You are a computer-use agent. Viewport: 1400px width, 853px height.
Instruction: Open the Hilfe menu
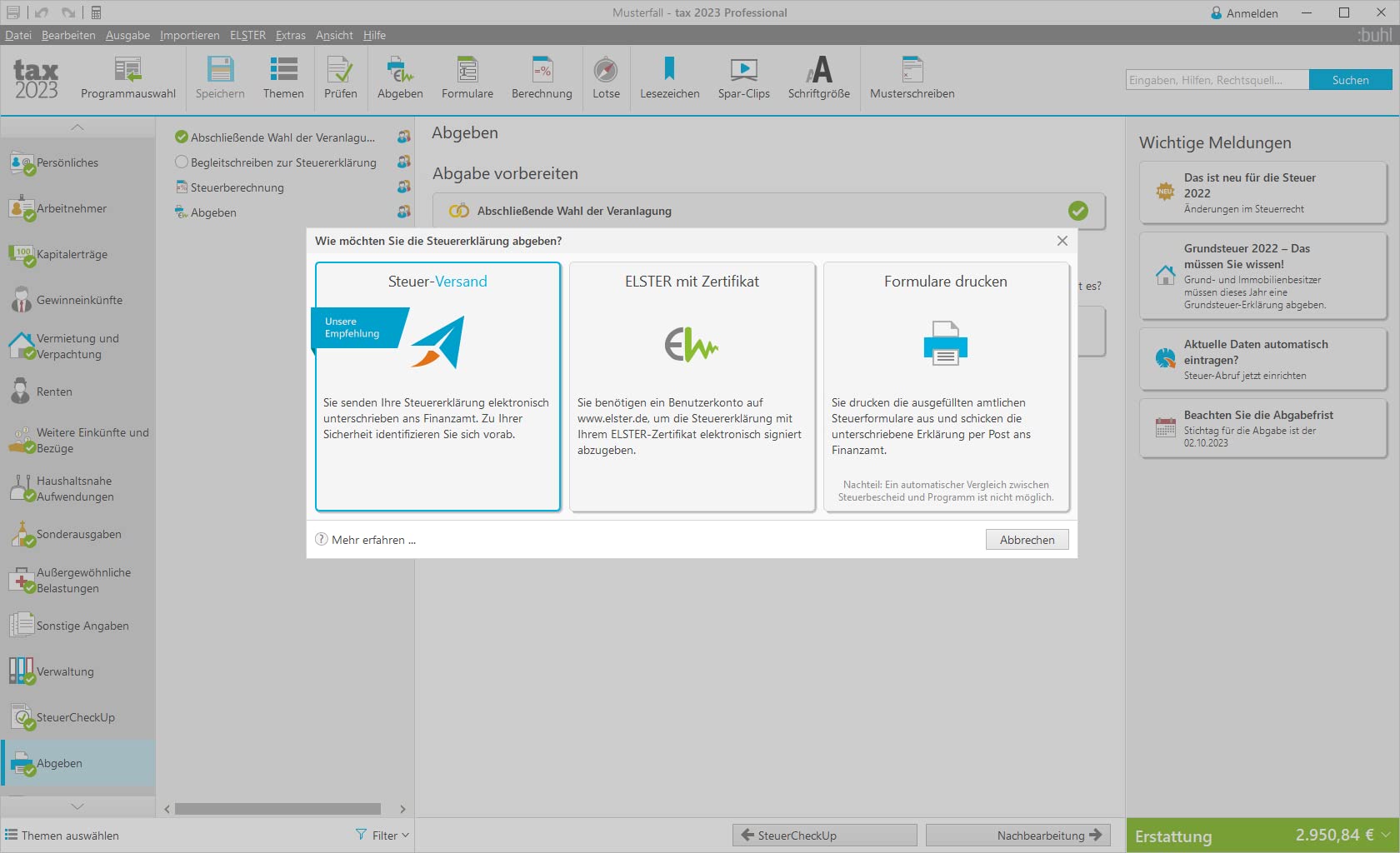[374, 35]
